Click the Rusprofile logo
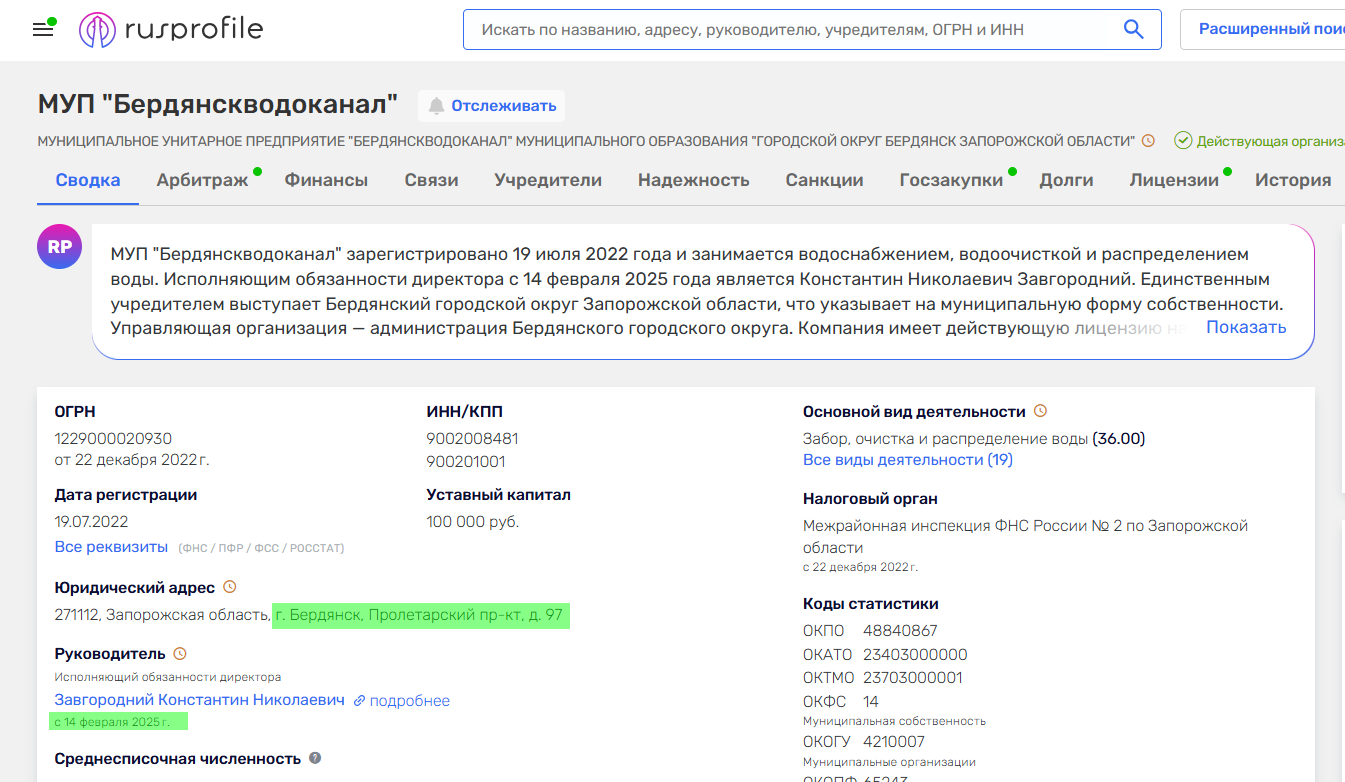Viewport: 1345px width, 782px height. click(170, 29)
